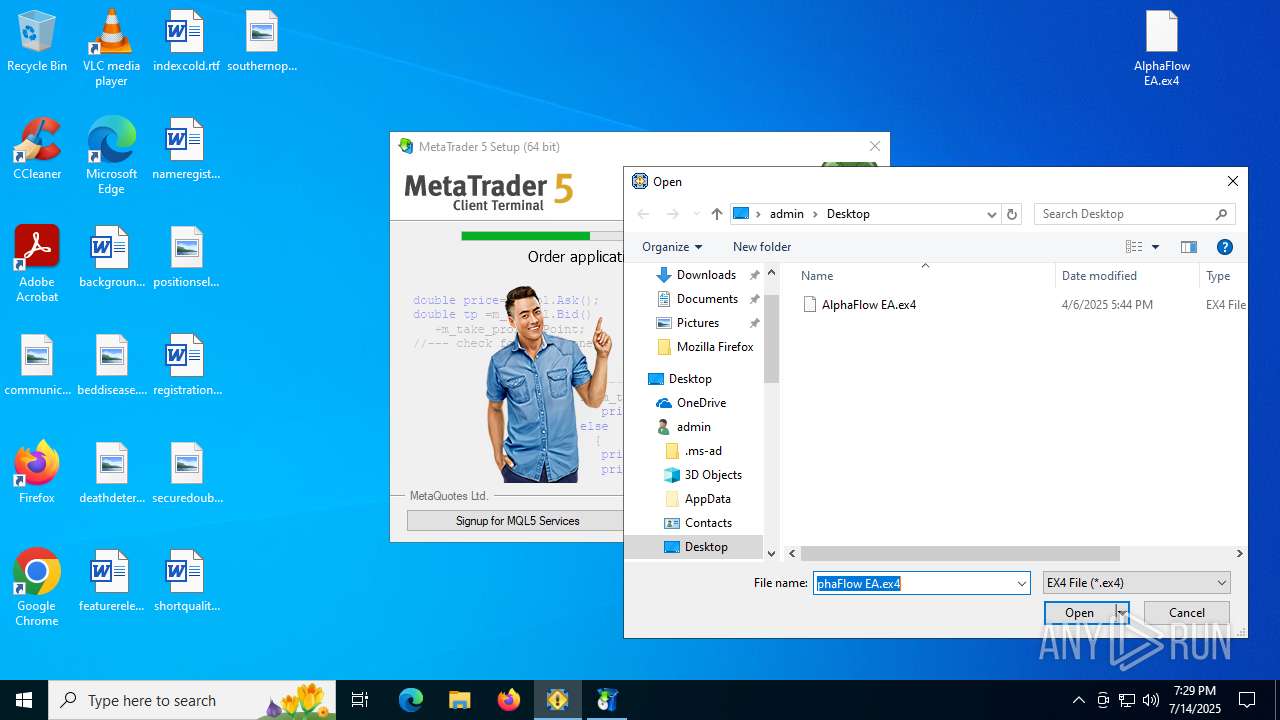Click the Windows Start button
This screenshot has height=720, width=1280.
(x=24, y=700)
